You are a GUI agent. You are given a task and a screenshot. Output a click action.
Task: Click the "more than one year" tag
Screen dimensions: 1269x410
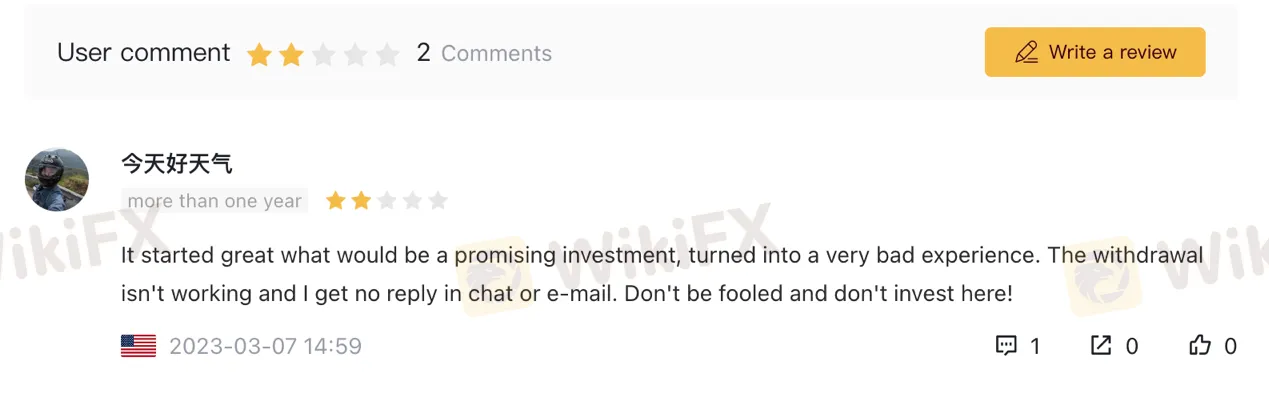pyautogui.click(x=214, y=201)
